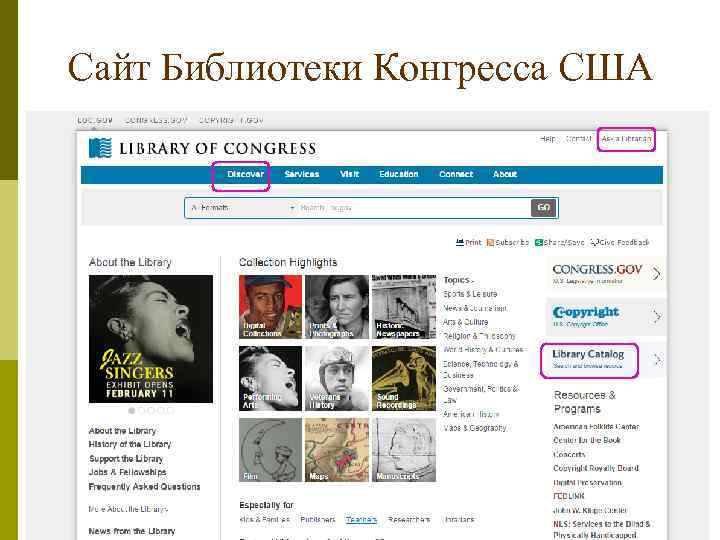Image resolution: width=720 pixels, height=540 pixels.
Task: Click the COPYRIGHT.GOV top bar link
Action: [231, 120]
